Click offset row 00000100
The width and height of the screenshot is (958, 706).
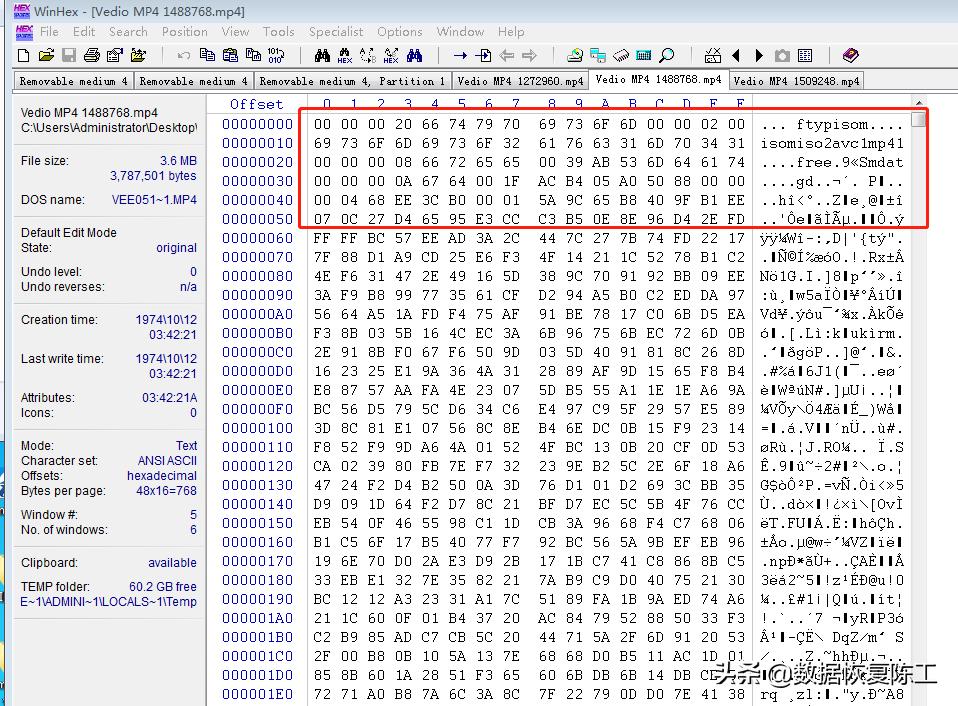point(257,428)
